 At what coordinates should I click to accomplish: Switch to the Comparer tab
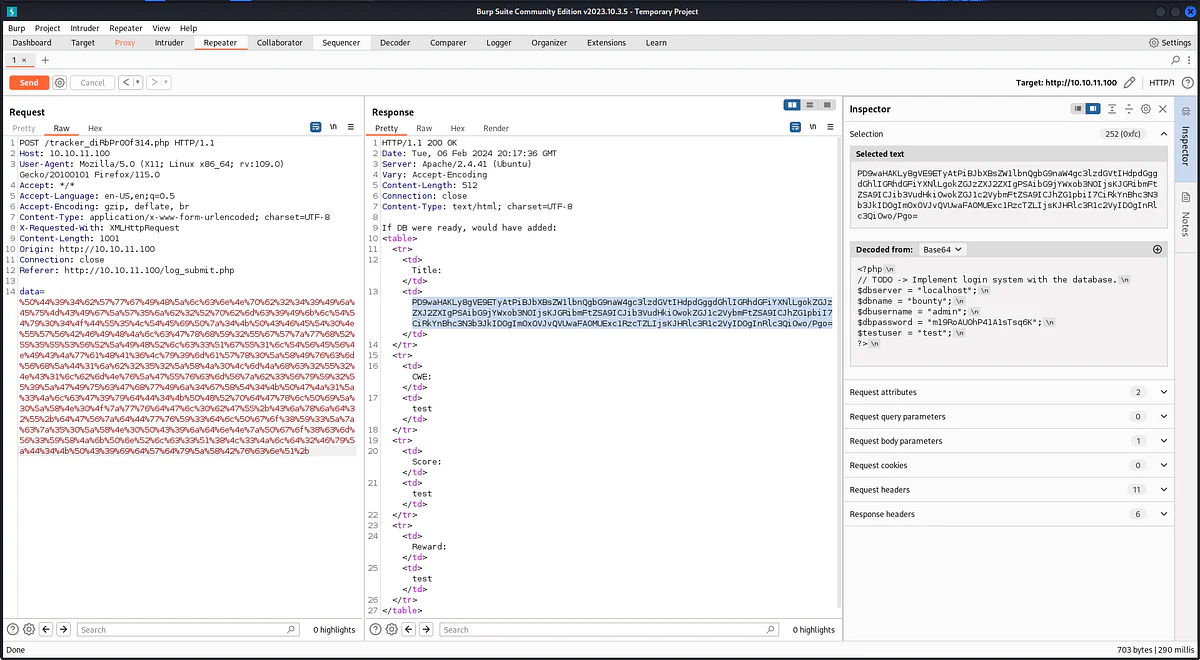click(448, 43)
